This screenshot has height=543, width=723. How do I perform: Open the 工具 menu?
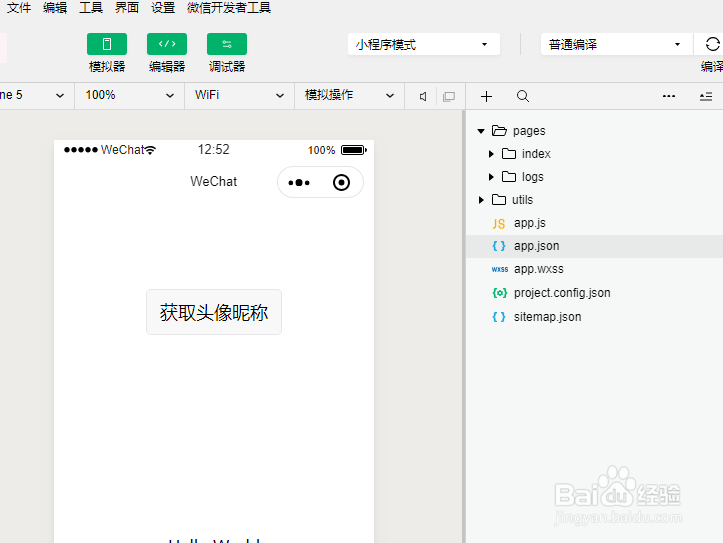coord(91,7)
